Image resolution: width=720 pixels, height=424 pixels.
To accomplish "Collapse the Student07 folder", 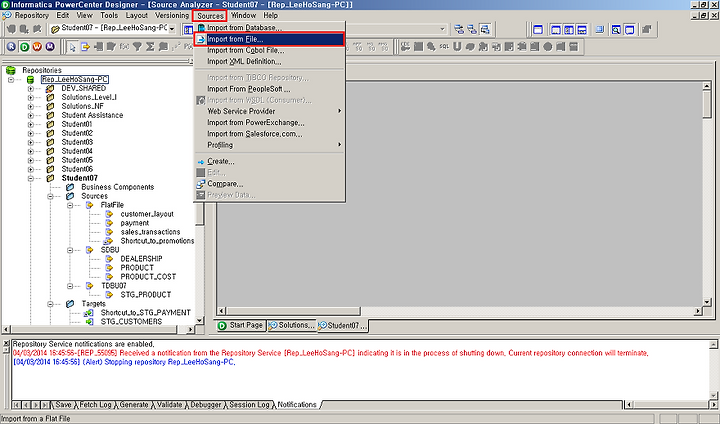I will 31,178.
